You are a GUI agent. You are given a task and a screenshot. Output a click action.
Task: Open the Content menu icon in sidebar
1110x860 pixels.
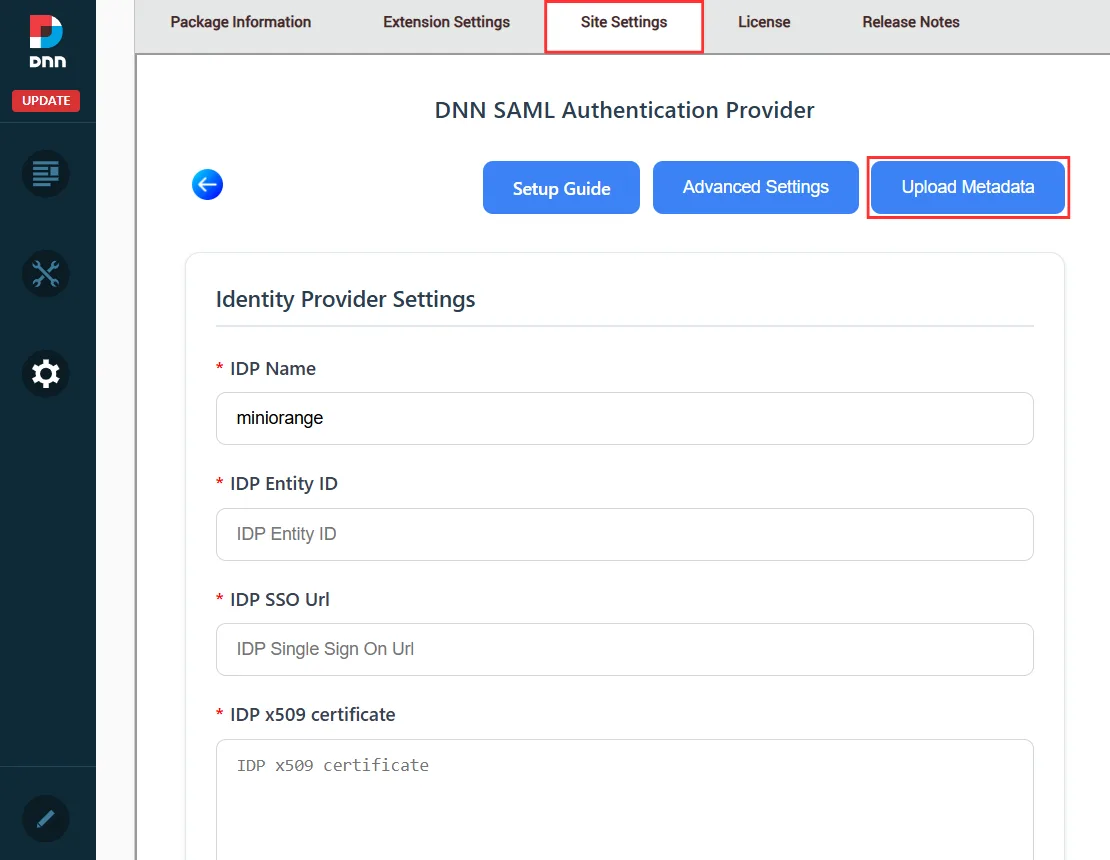tap(46, 173)
